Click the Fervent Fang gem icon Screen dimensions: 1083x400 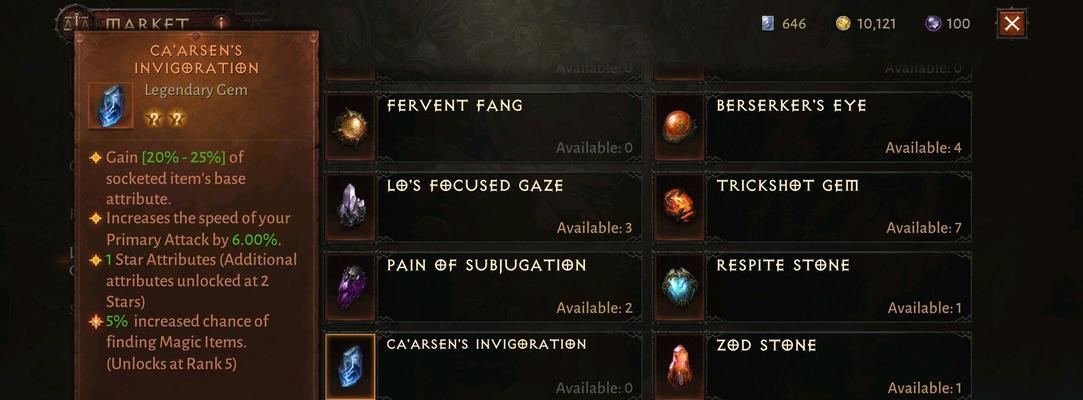click(x=349, y=127)
